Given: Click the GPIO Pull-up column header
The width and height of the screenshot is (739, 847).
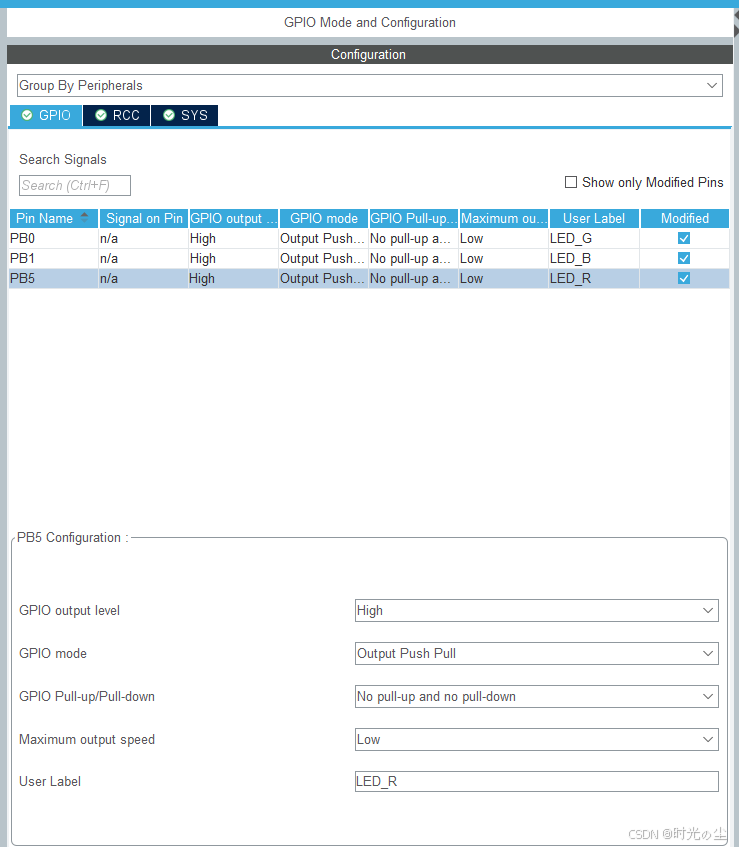Looking at the screenshot, I should point(414,218).
